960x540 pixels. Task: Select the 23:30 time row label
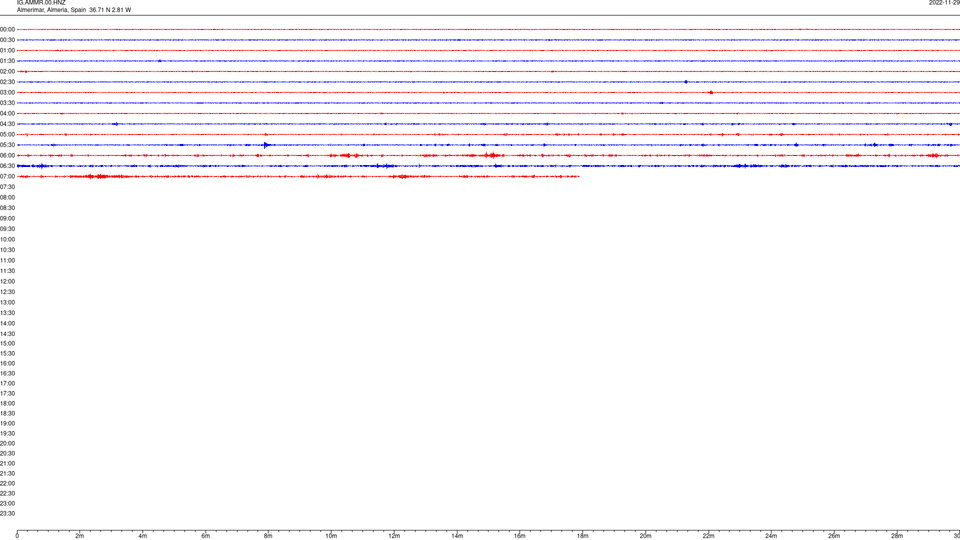coord(7,514)
